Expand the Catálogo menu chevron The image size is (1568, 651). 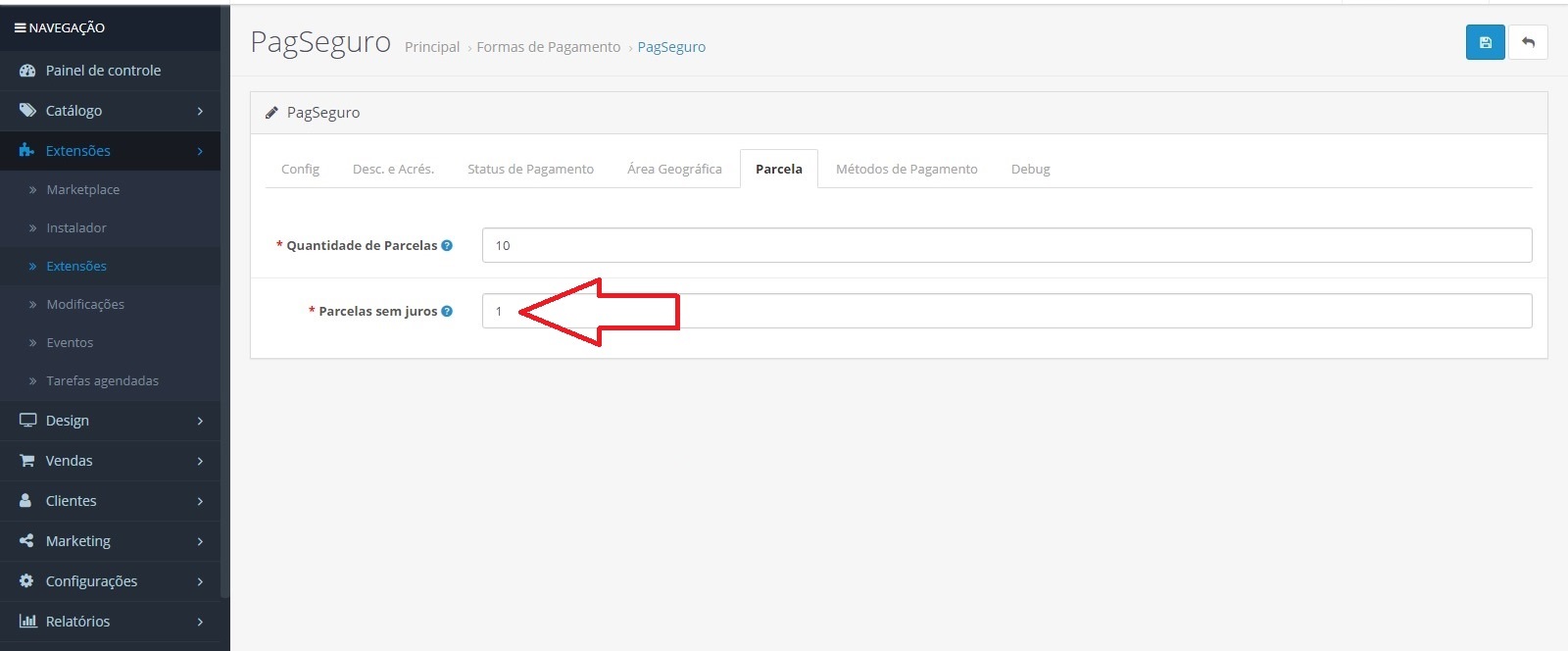point(200,111)
